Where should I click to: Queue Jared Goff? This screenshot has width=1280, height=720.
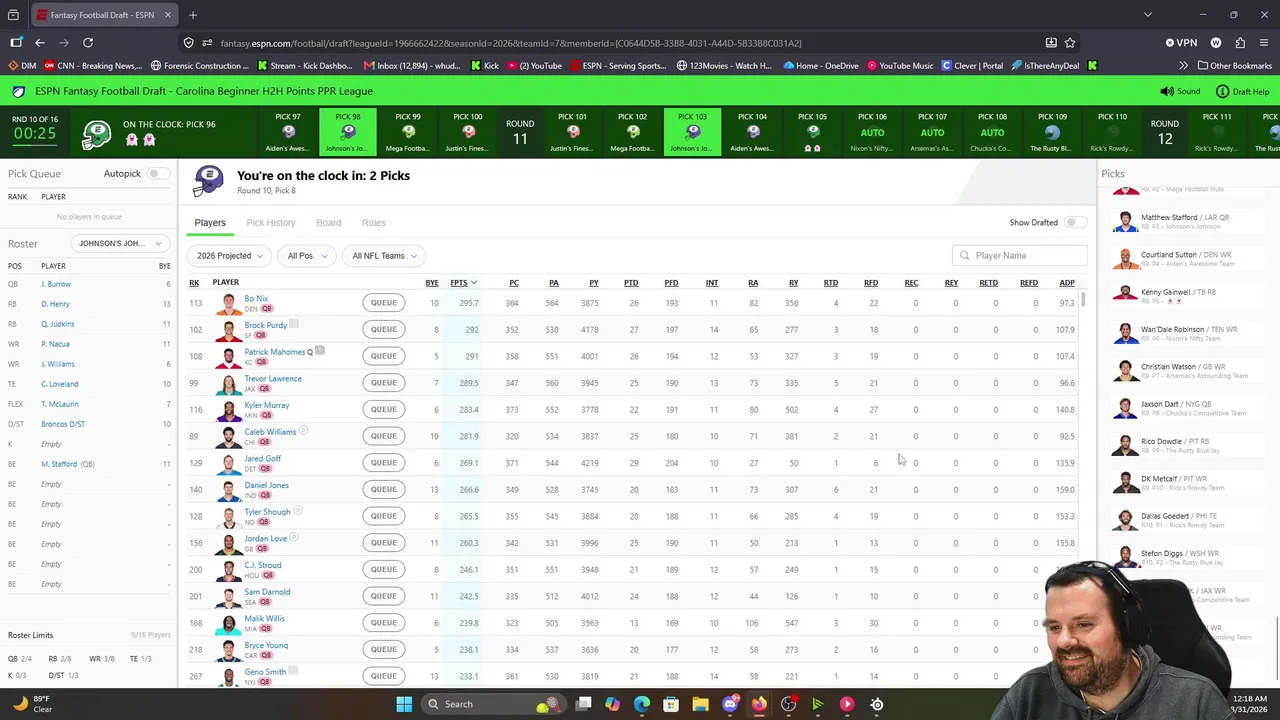pos(384,463)
